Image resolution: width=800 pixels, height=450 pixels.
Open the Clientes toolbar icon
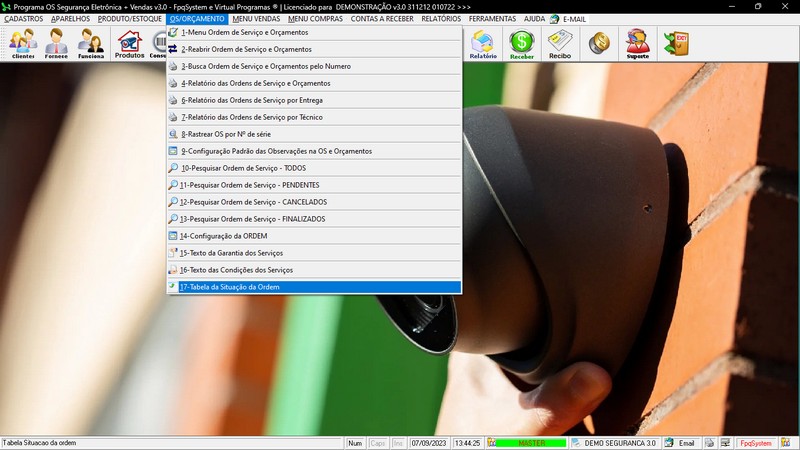(22, 43)
